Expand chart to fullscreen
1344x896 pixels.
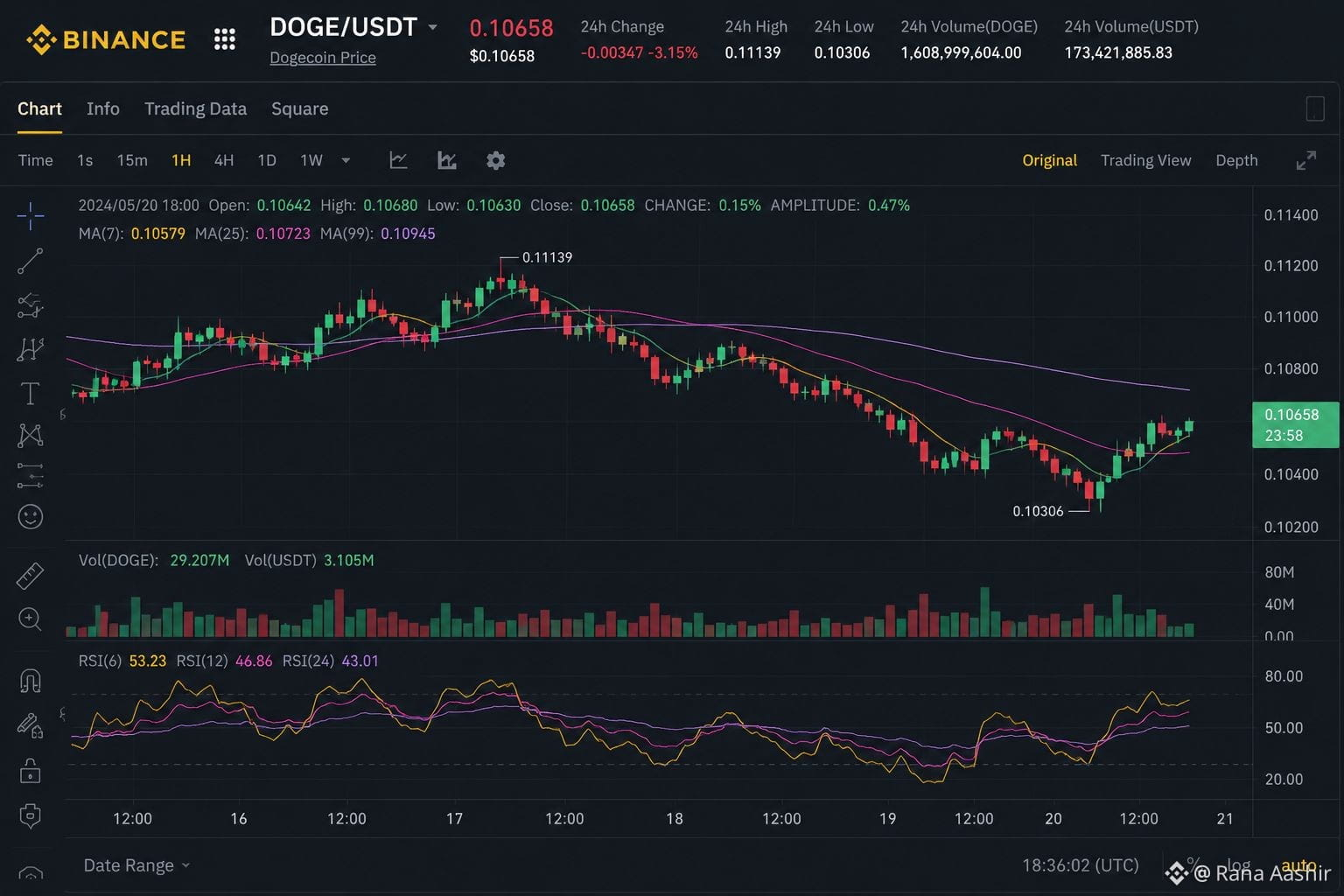click(1305, 161)
